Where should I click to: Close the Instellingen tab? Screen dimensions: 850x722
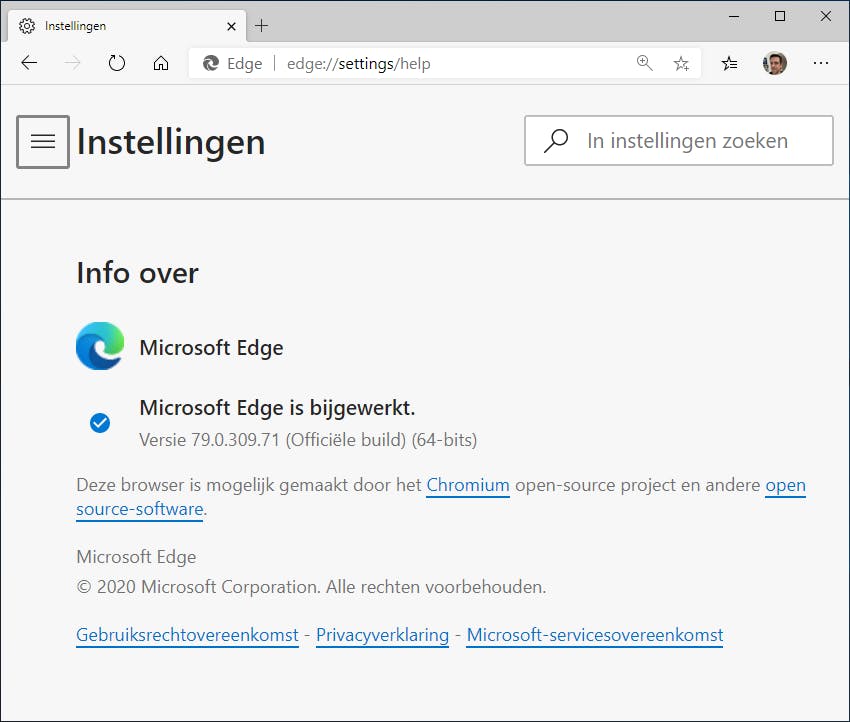point(231,25)
